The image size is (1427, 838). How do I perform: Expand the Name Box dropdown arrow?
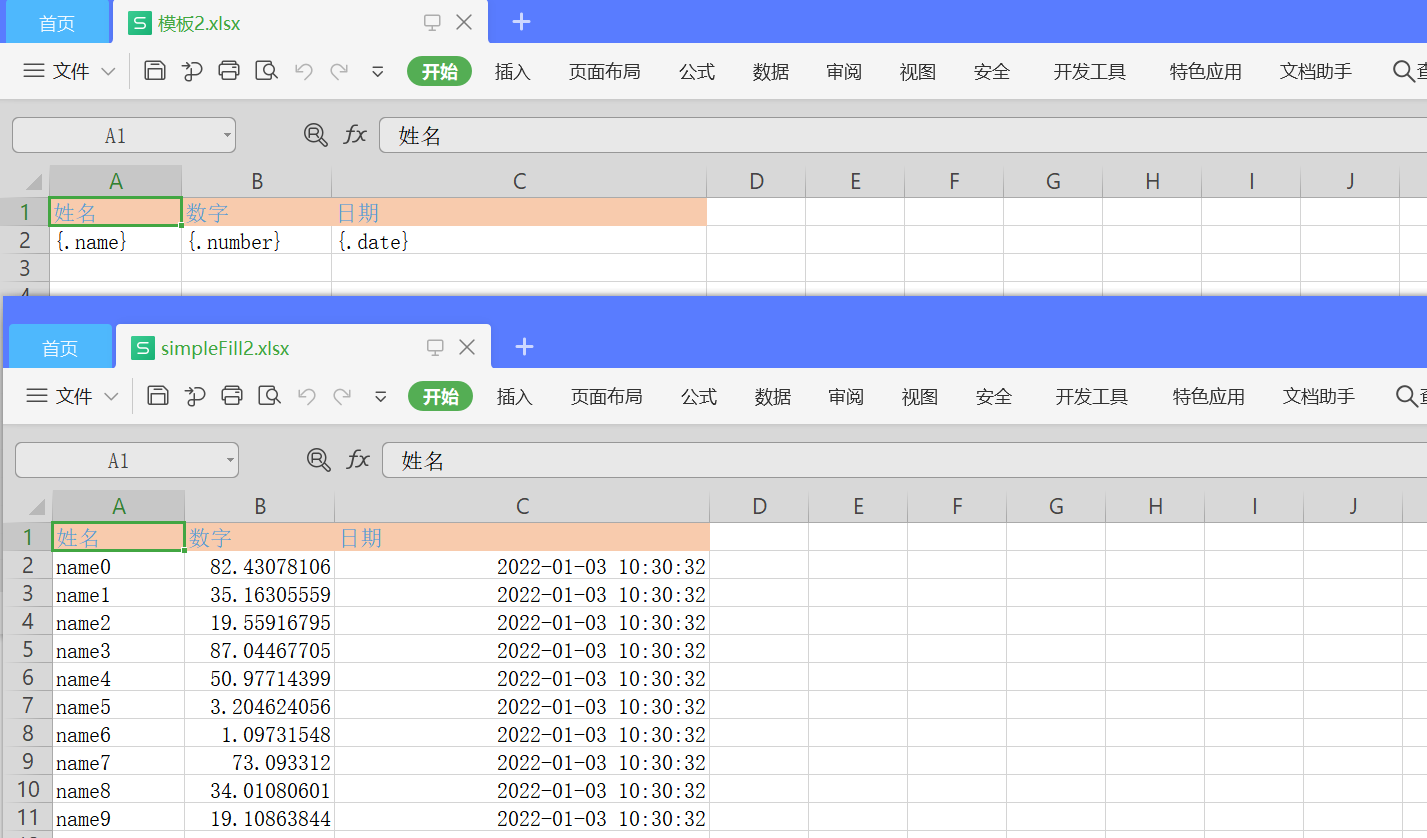pos(225,135)
